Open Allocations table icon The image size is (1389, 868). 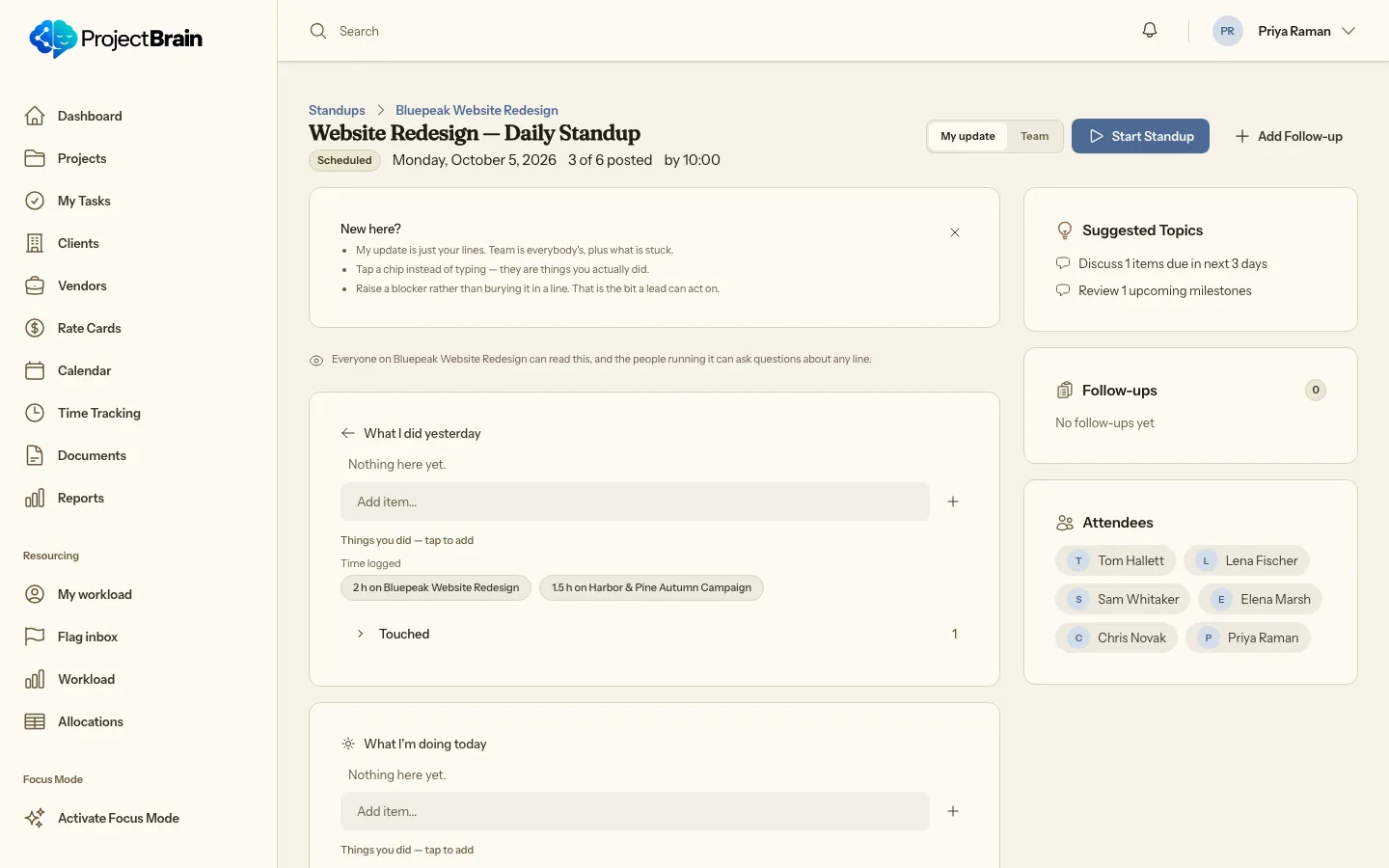(x=35, y=721)
